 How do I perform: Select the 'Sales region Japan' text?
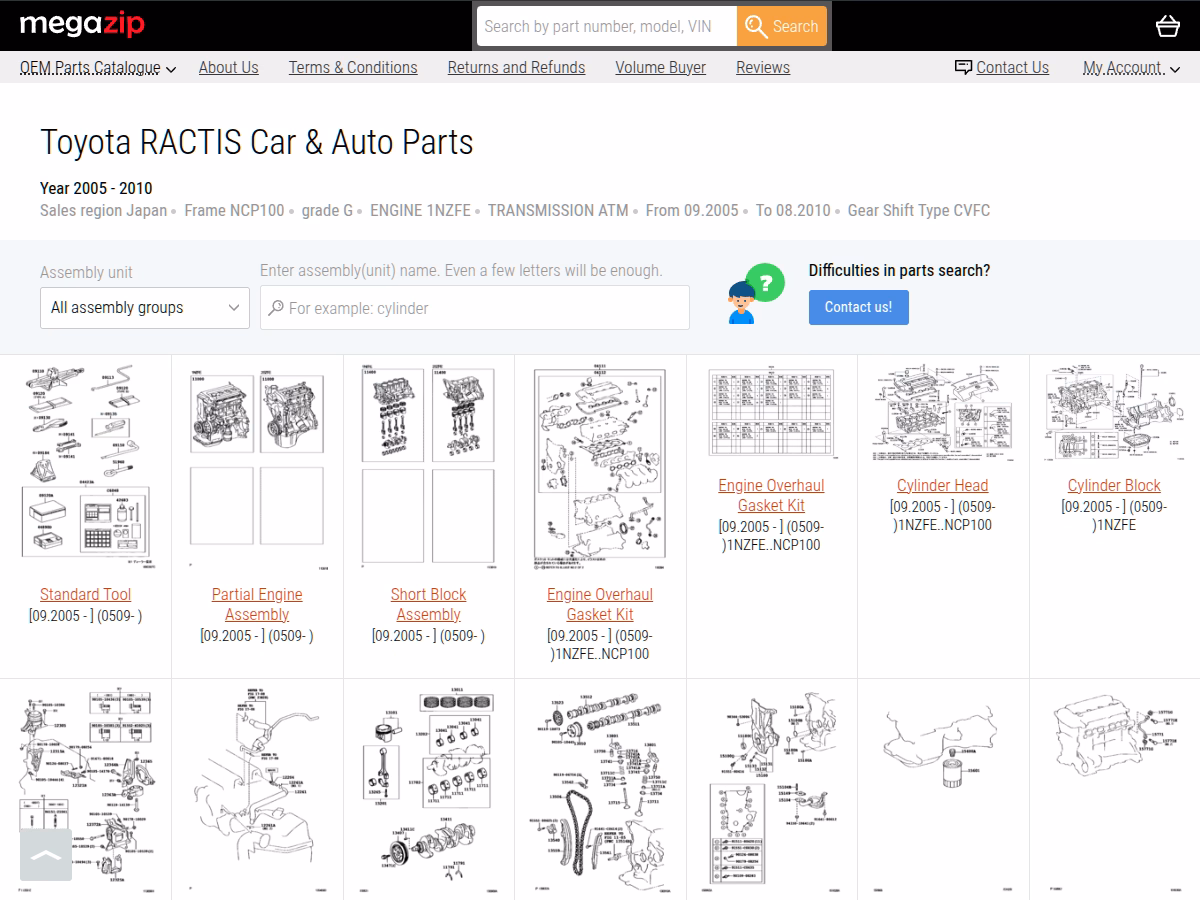point(104,211)
